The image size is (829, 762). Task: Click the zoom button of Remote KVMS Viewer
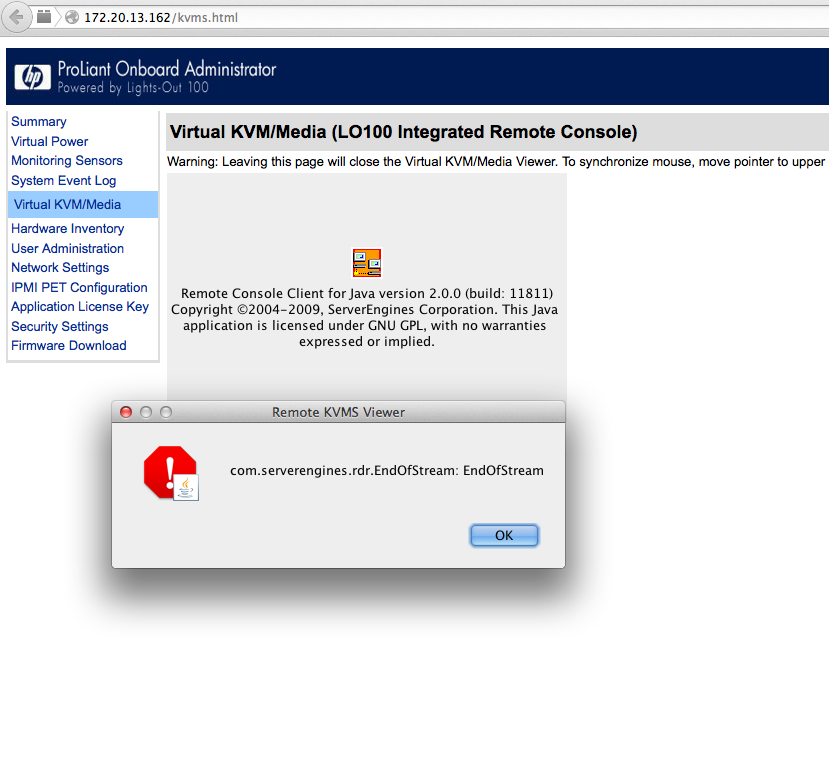click(166, 412)
